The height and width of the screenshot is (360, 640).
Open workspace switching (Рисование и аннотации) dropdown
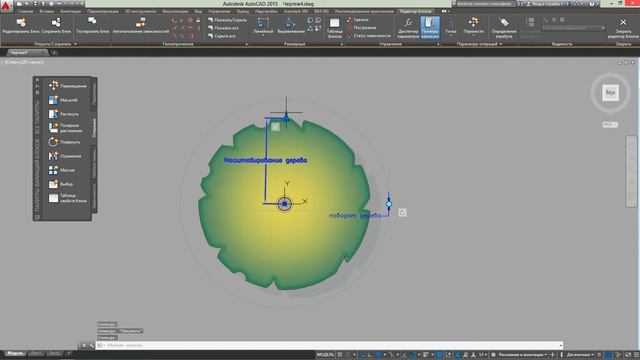pyautogui.click(x=522, y=355)
